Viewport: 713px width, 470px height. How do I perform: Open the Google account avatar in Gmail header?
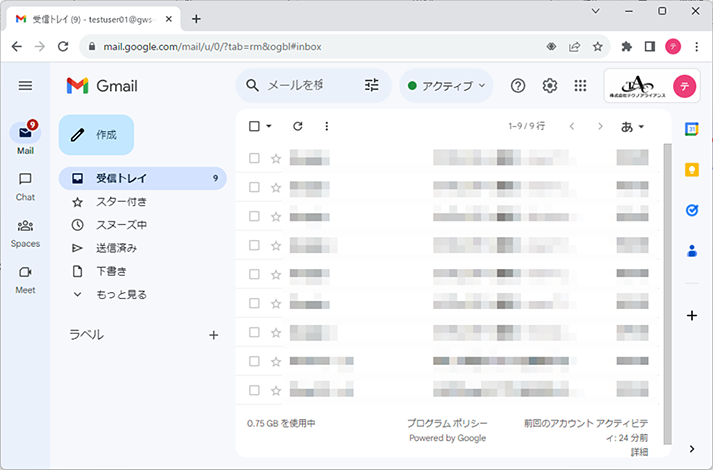click(684, 86)
